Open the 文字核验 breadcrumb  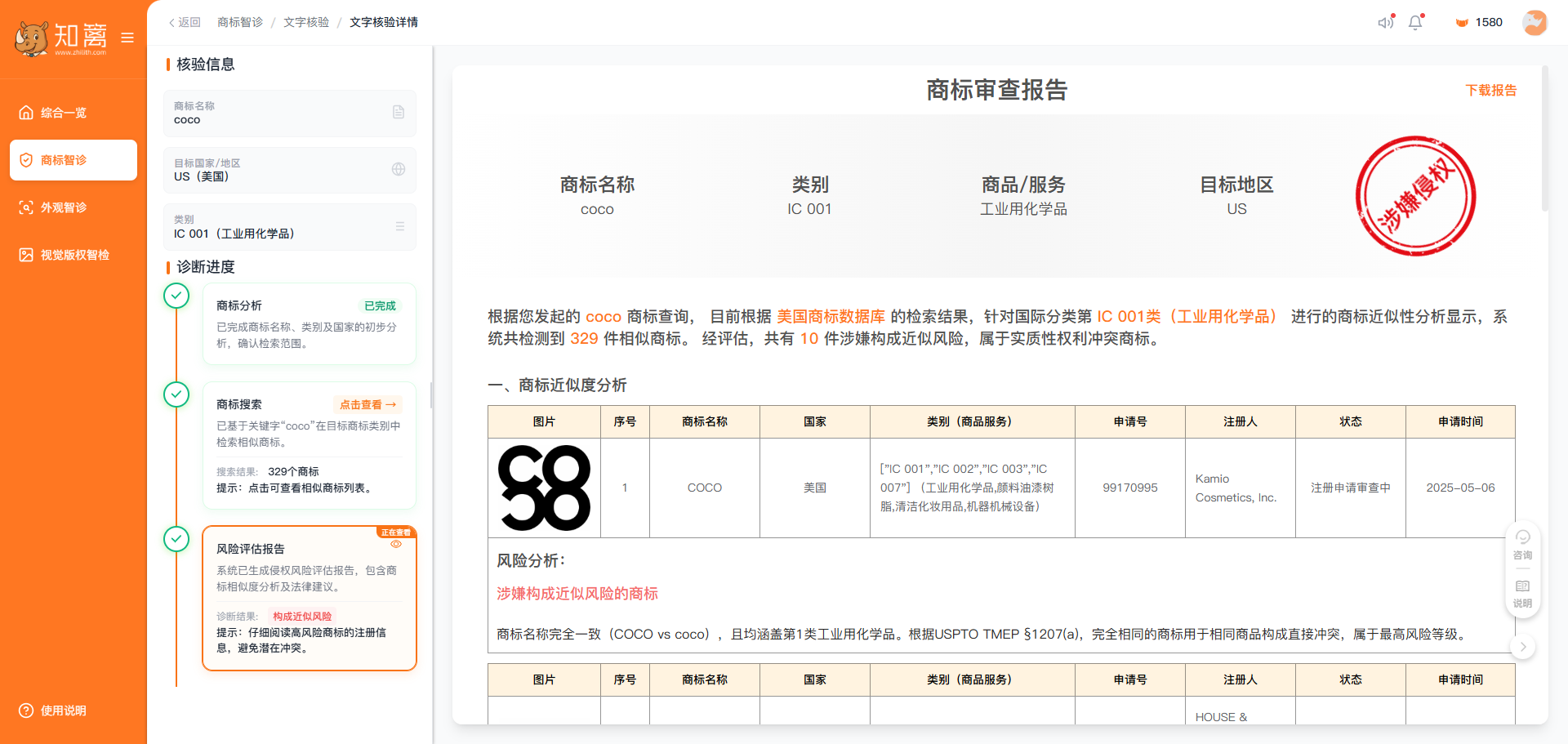[306, 22]
